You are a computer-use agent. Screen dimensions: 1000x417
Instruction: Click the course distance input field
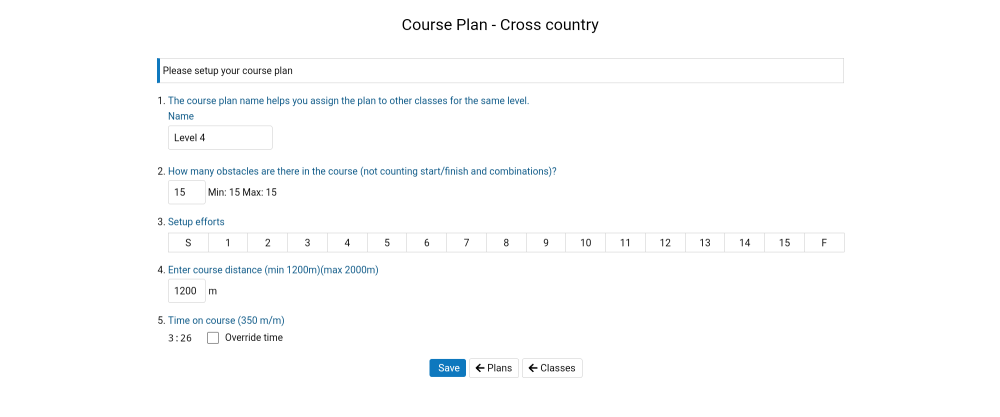pos(186,291)
